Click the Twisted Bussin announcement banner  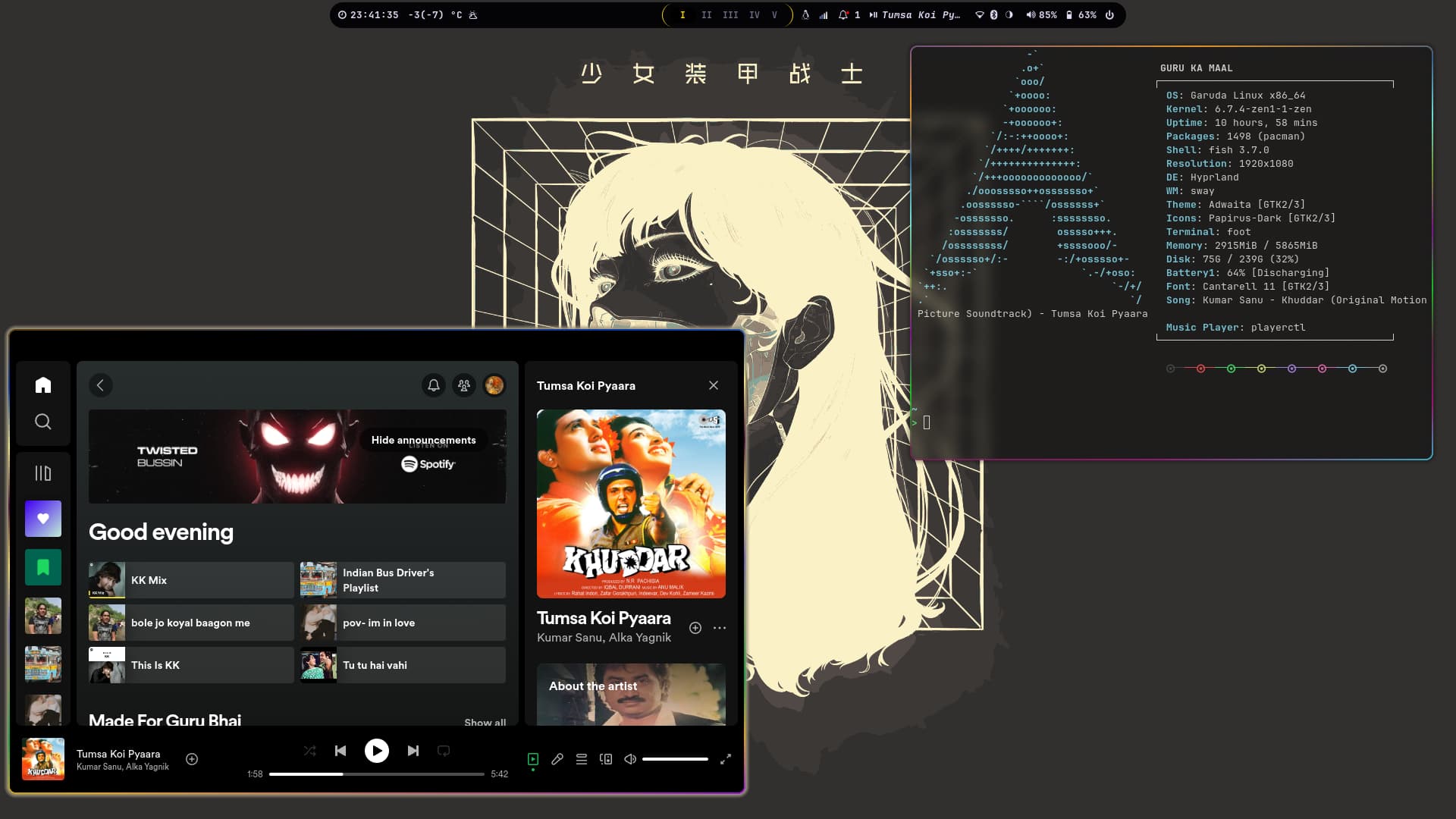click(297, 457)
